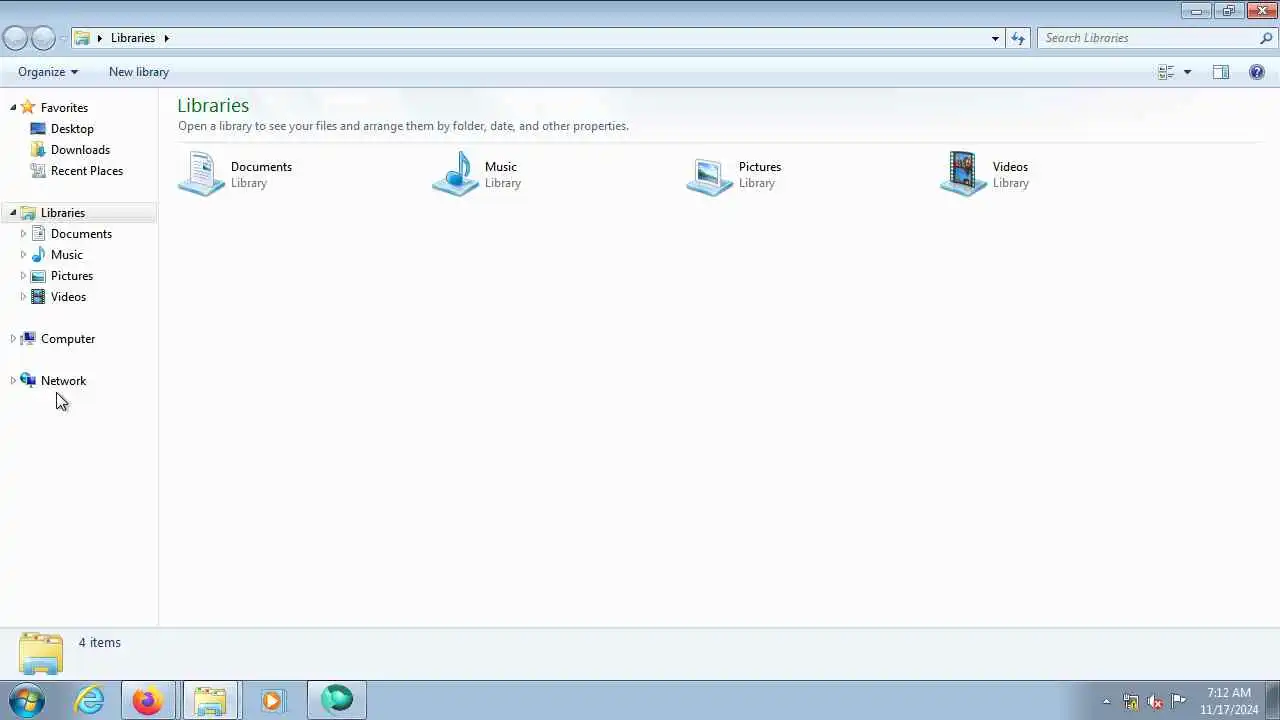1280x720 pixels.
Task: Launch Internet Explorer from taskbar
Action: coord(90,700)
